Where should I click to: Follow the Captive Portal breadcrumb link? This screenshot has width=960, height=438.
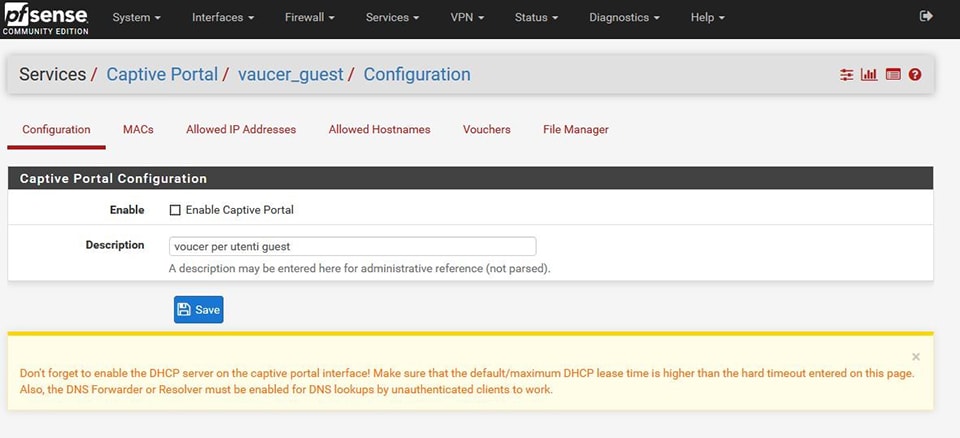pyautogui.click(x=162, y=75)
